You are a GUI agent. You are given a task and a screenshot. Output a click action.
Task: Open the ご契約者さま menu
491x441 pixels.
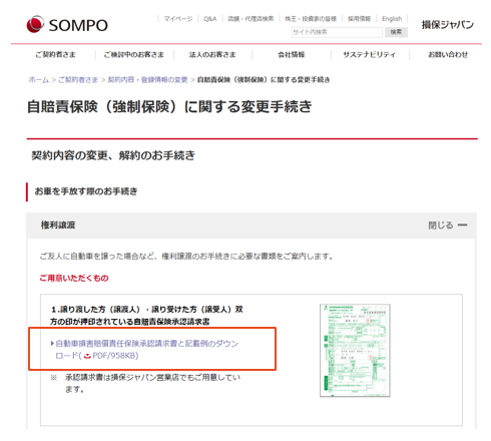(55, 54)
